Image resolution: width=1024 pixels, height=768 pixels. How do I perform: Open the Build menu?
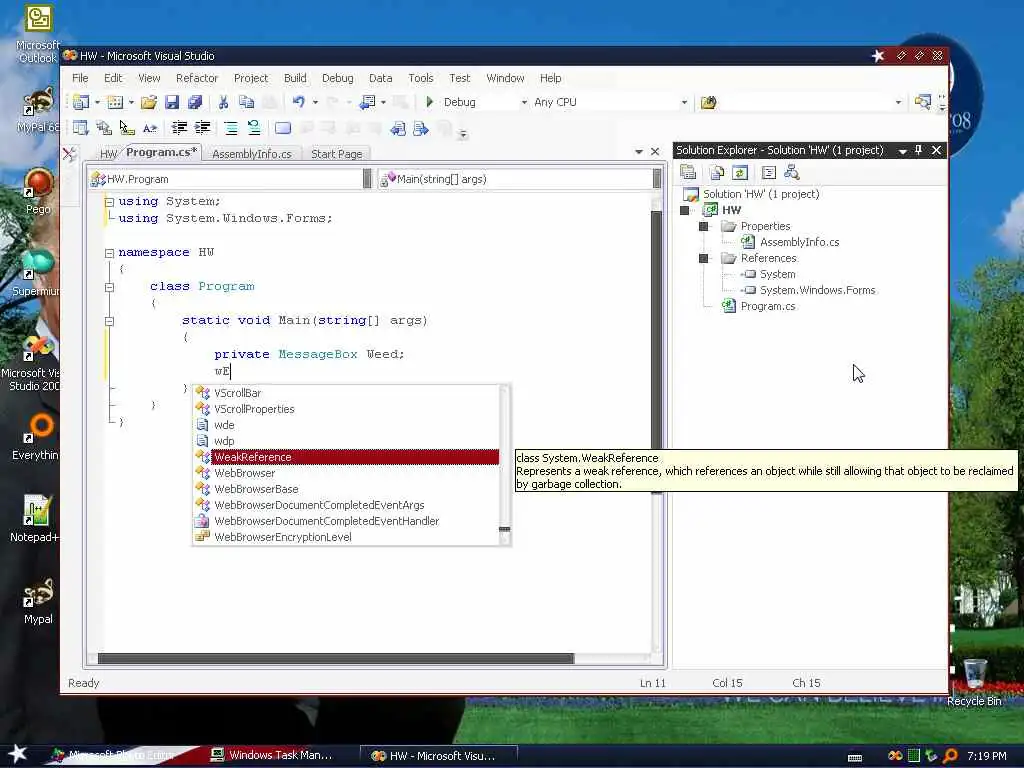295,78
